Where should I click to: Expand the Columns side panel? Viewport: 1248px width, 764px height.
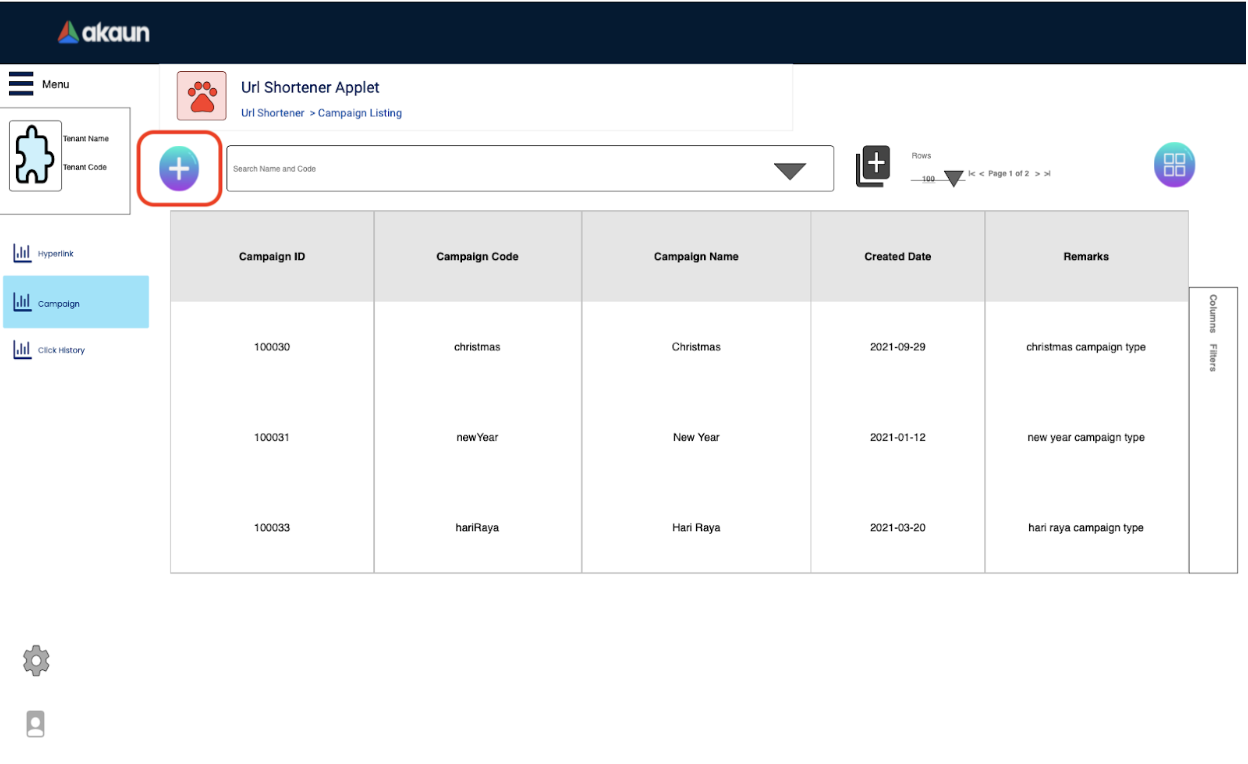pos(1213,313)
